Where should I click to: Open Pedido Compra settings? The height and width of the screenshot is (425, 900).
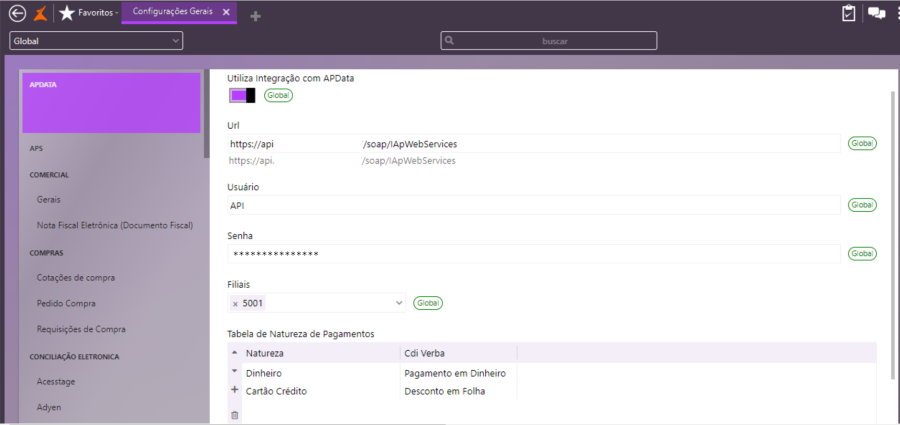tap(66, 303)
